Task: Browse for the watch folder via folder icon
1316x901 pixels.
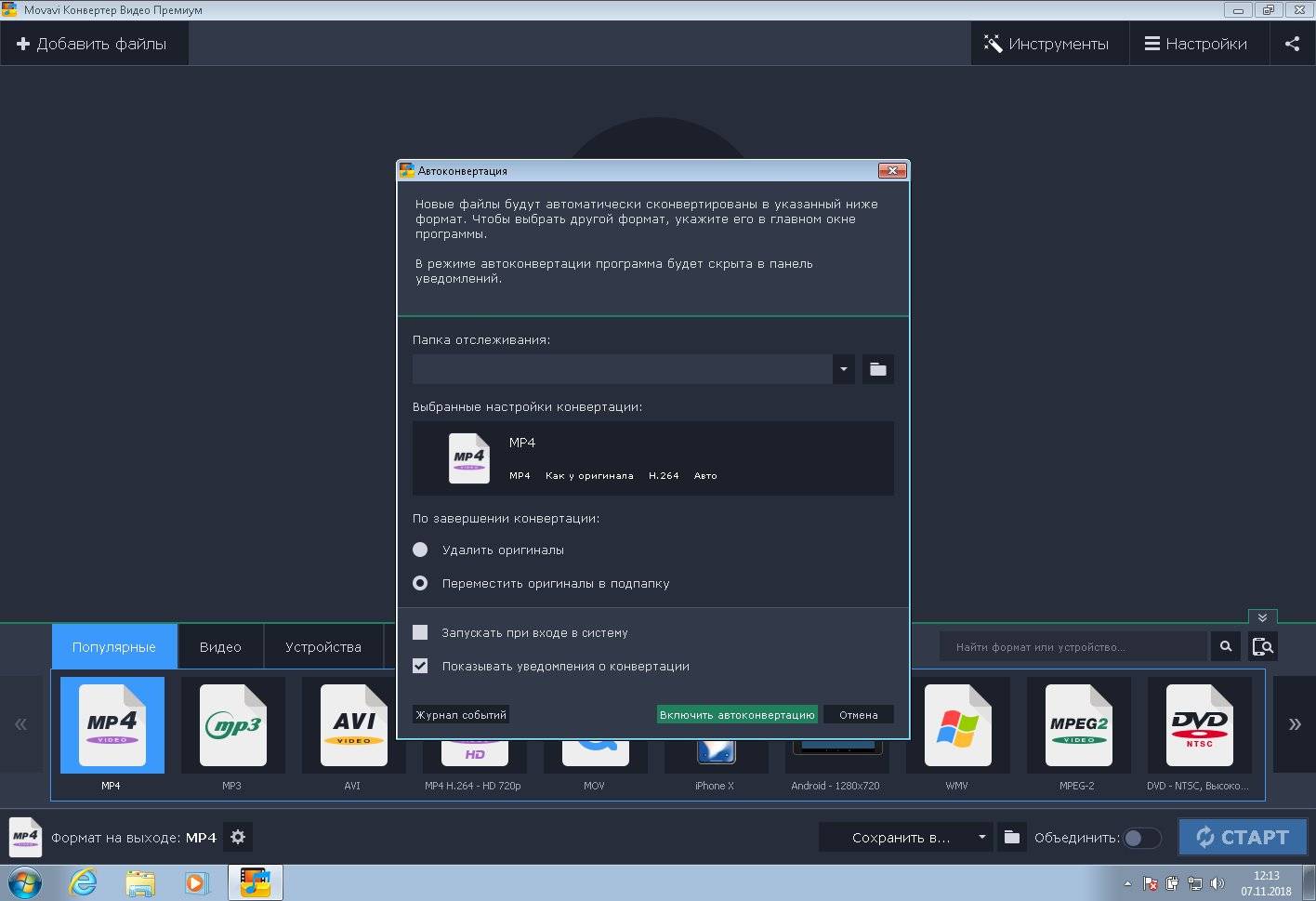Action: pyautogui.click(x=877, y=369)
